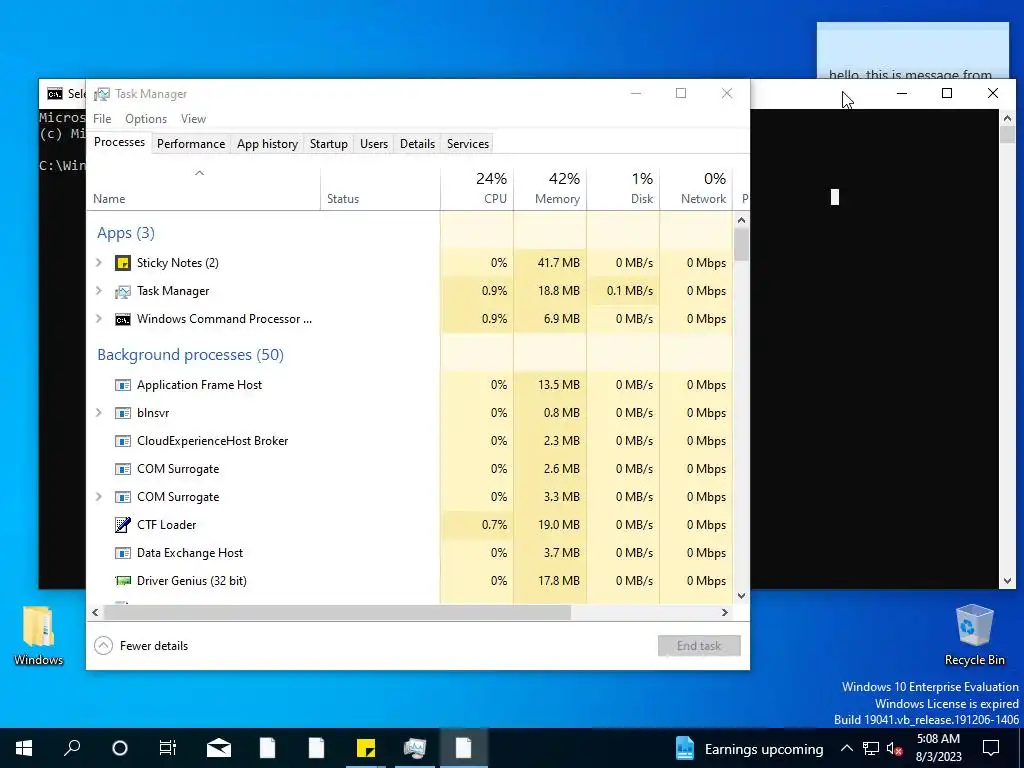1024x768 pixels.
Task: Sort by the Memory column header
Action: pos(550,189)
